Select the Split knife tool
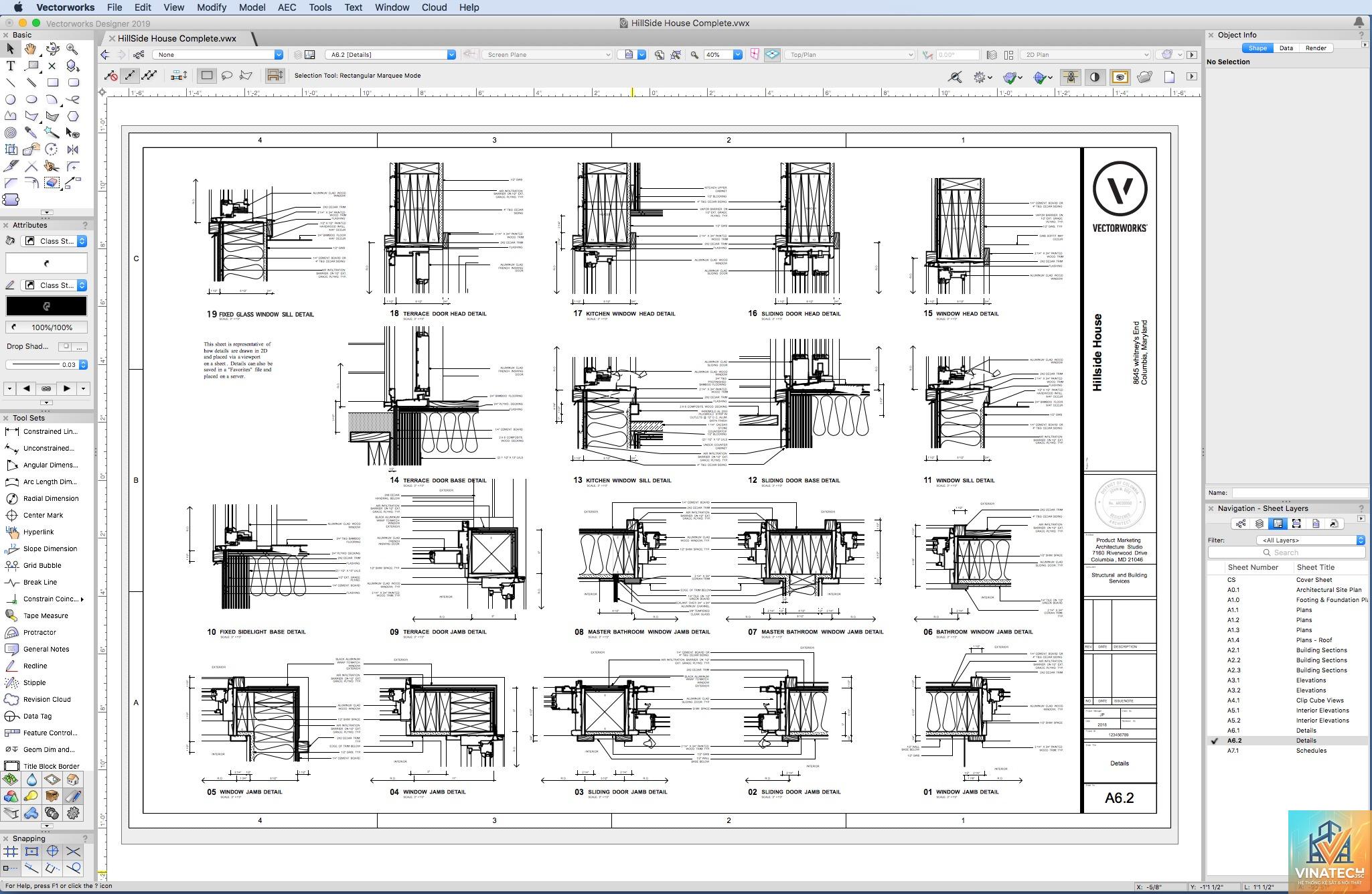Viewport: 1372px width, 894px height. click(x=11, y=166)
